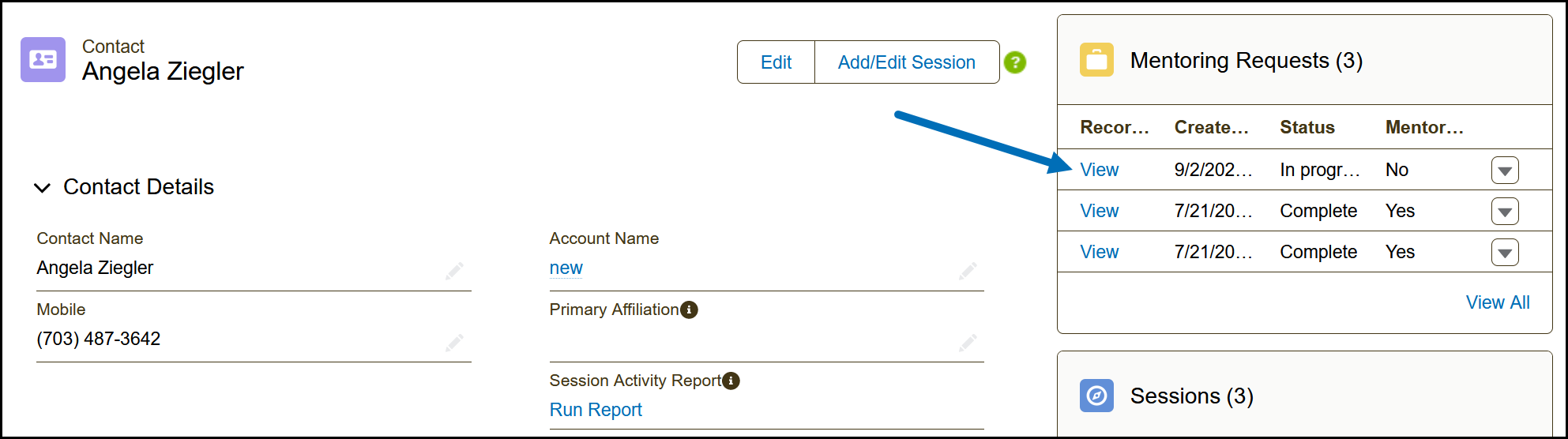Show the Session Activity Report info icon
1568x439 pixels.
coord(731,381)
